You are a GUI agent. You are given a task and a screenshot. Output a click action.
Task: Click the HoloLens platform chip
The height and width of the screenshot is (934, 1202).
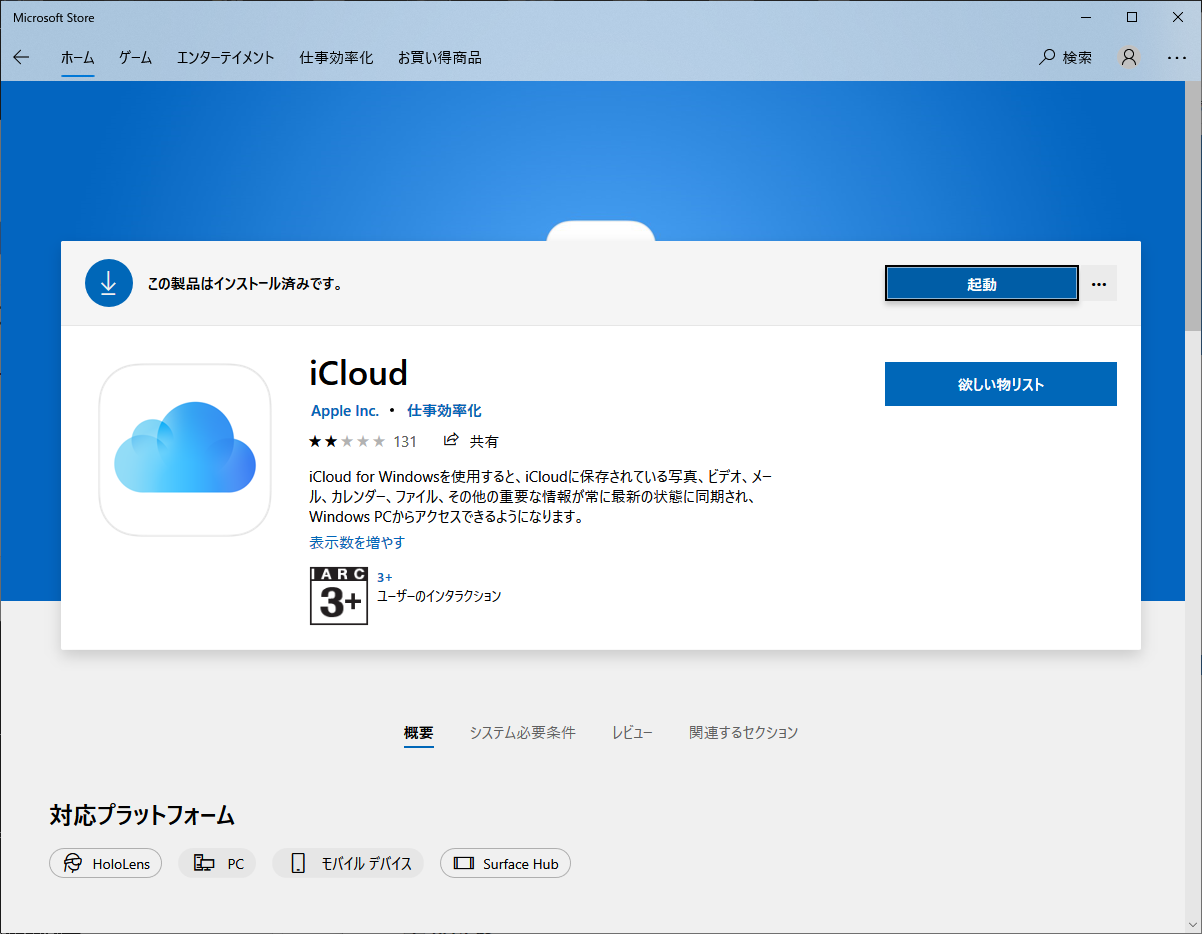(x=105, y=863)
